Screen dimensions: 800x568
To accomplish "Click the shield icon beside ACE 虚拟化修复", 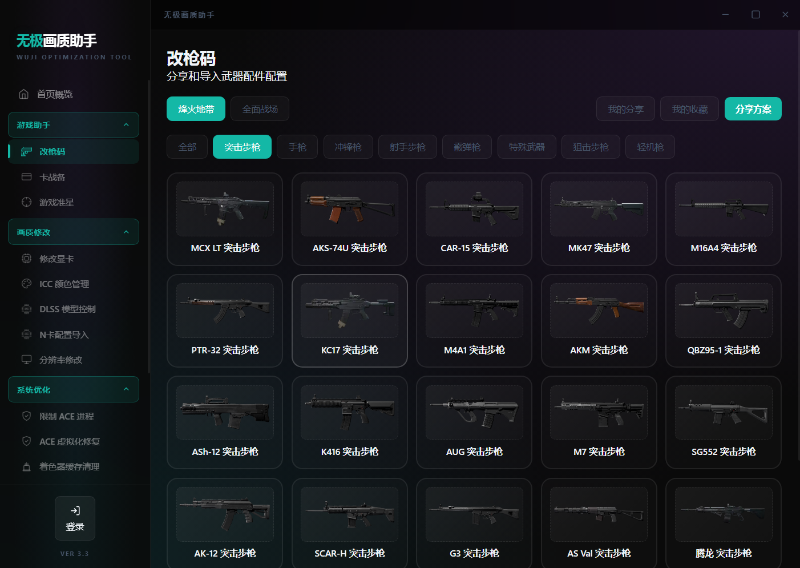I will (27, 441).
